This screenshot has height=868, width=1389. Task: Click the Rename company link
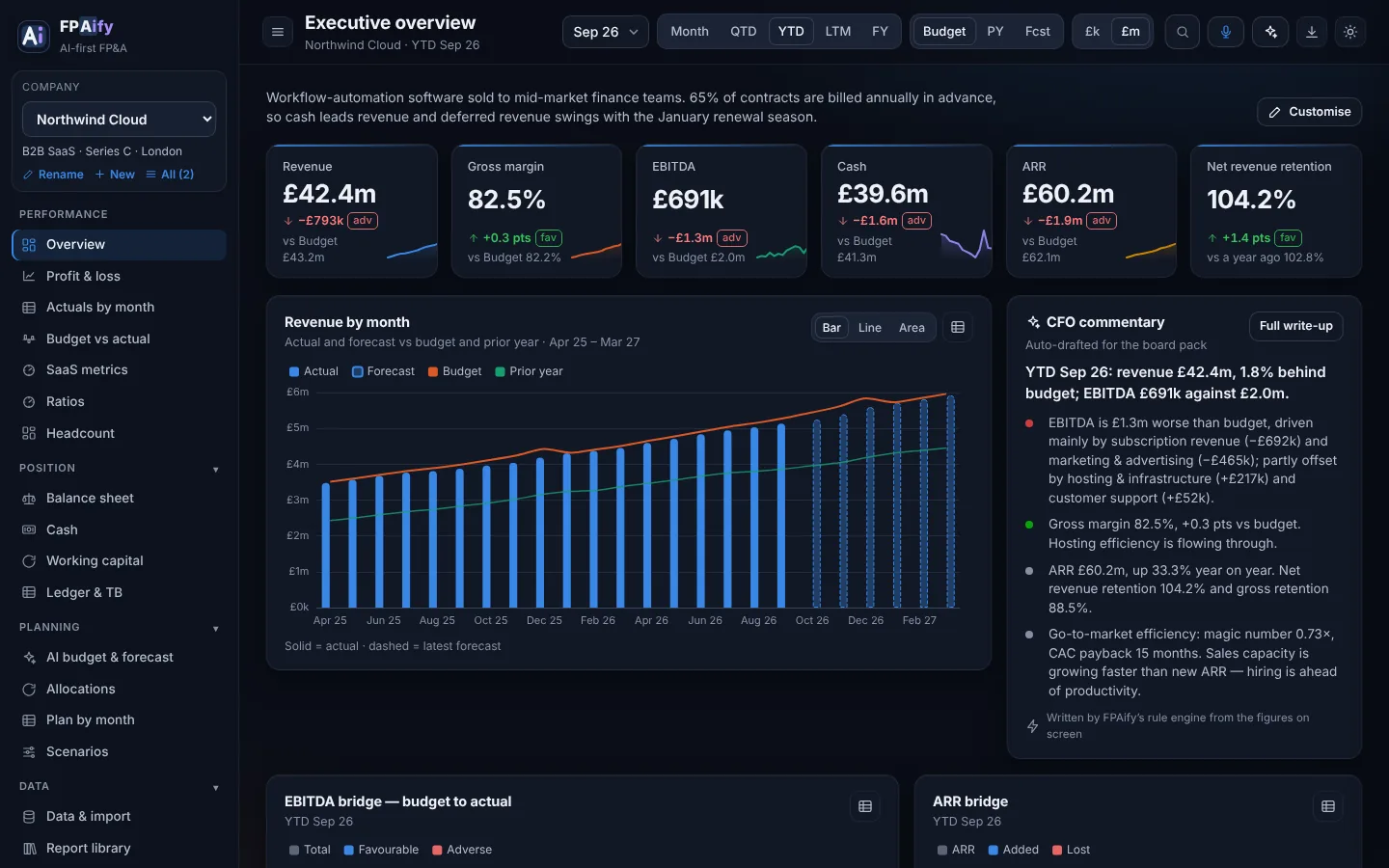[53, 175]
